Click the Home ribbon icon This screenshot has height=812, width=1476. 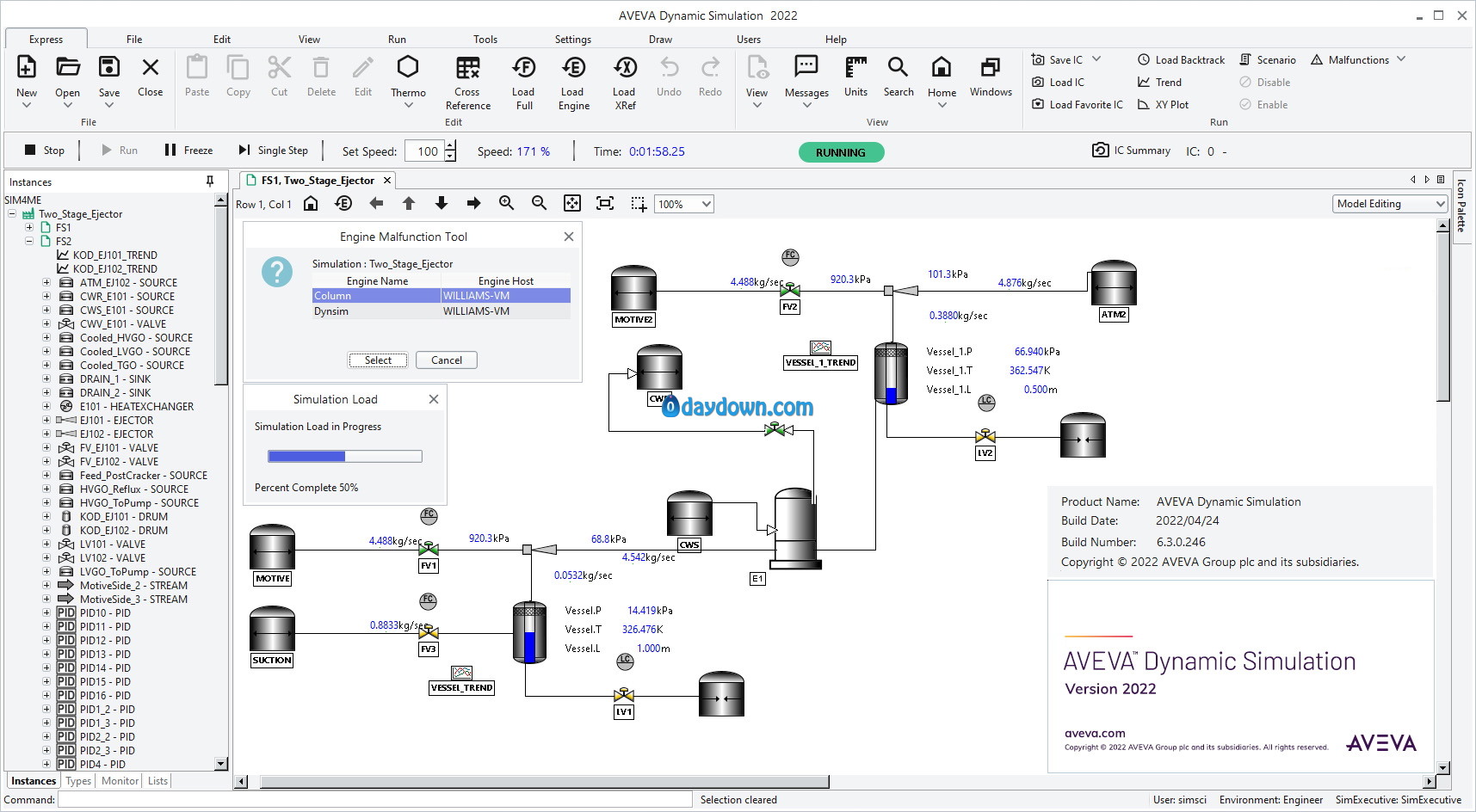(x=942, y=67)
